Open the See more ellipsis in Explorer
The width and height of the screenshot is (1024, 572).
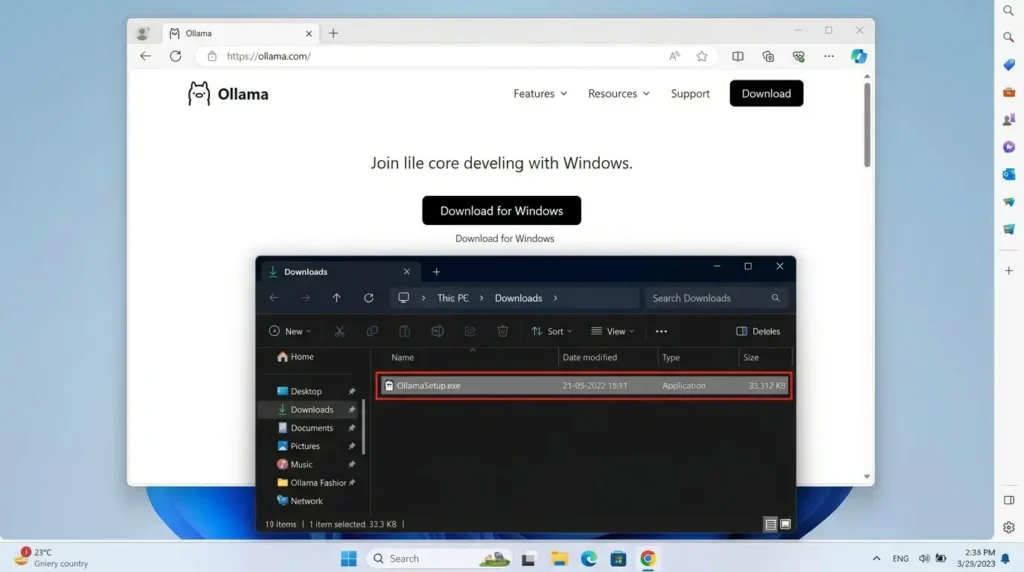(661, 331)
